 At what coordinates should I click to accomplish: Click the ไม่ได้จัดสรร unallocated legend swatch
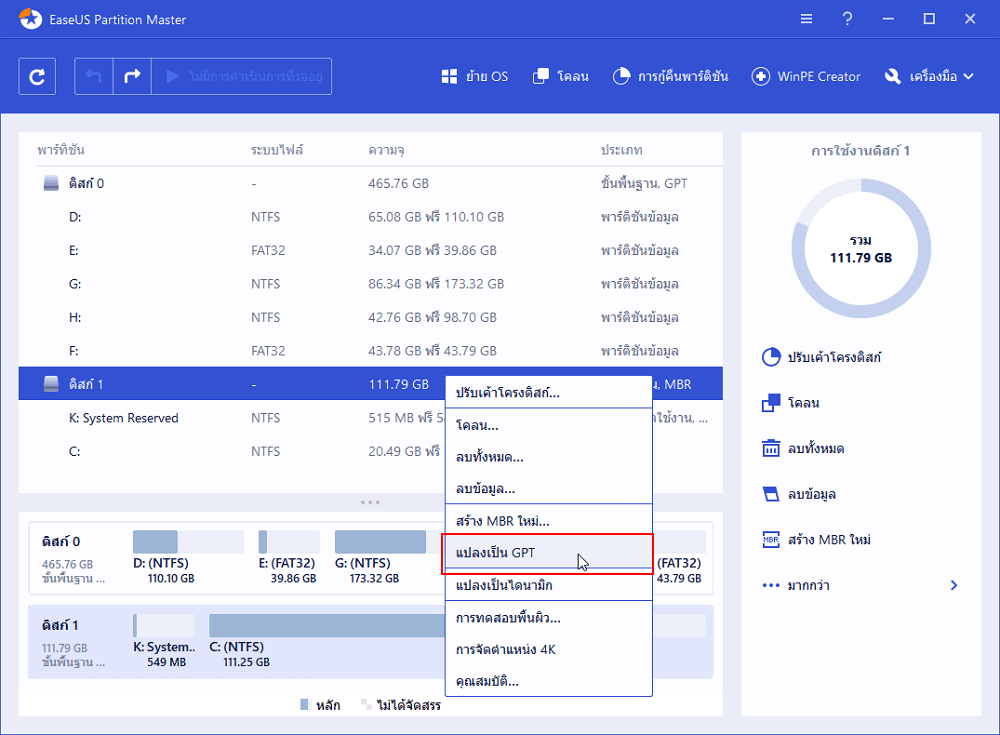tap(365, 704)
